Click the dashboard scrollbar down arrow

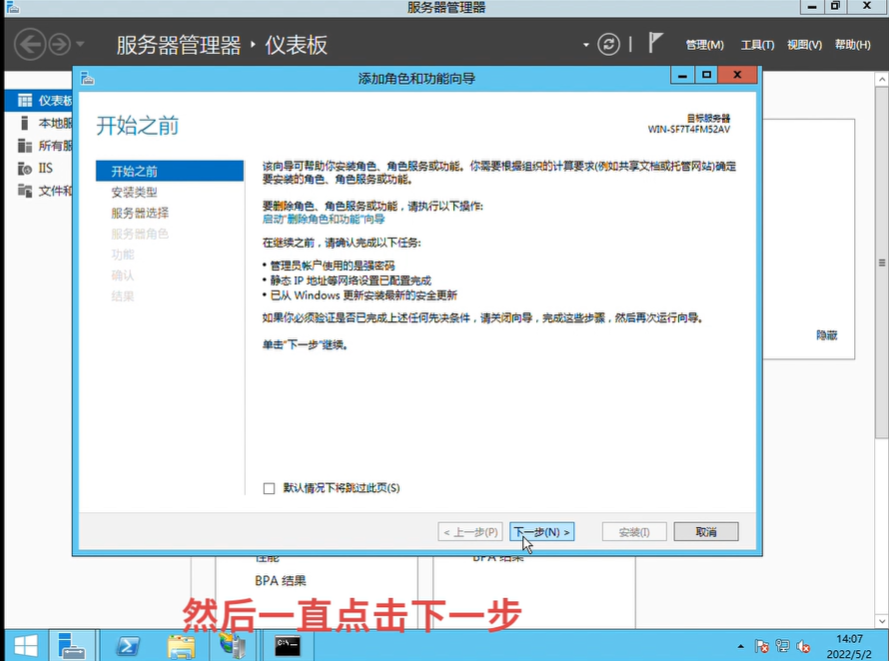(882, 621)
